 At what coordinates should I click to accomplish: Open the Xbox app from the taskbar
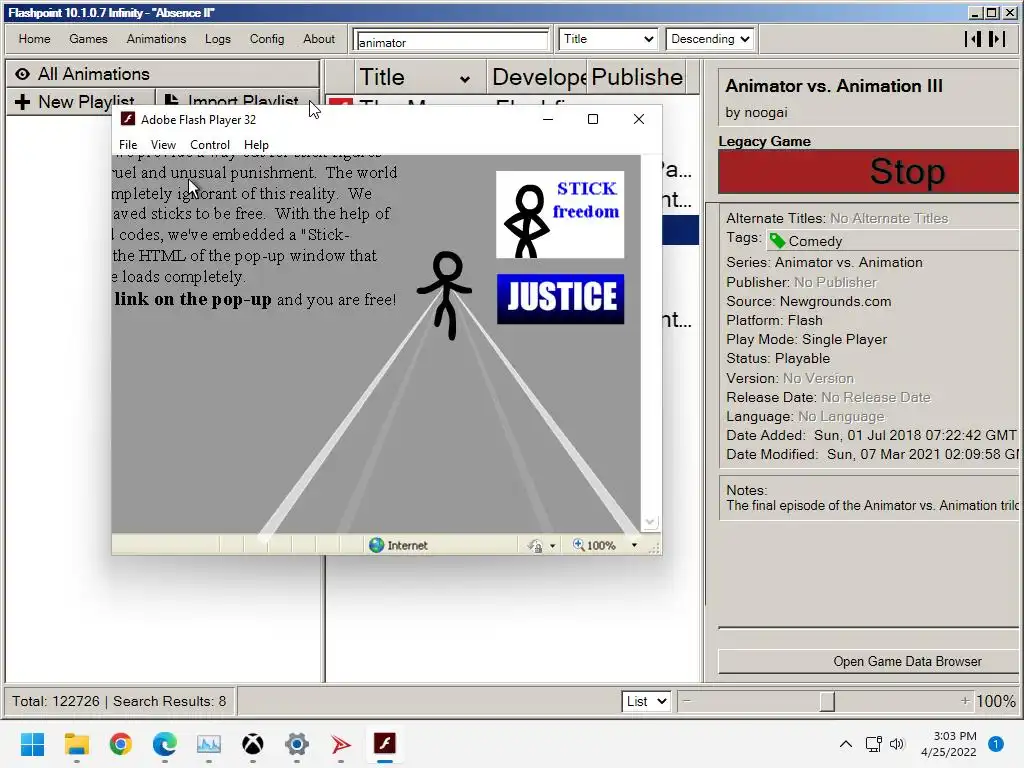[253, 744]
